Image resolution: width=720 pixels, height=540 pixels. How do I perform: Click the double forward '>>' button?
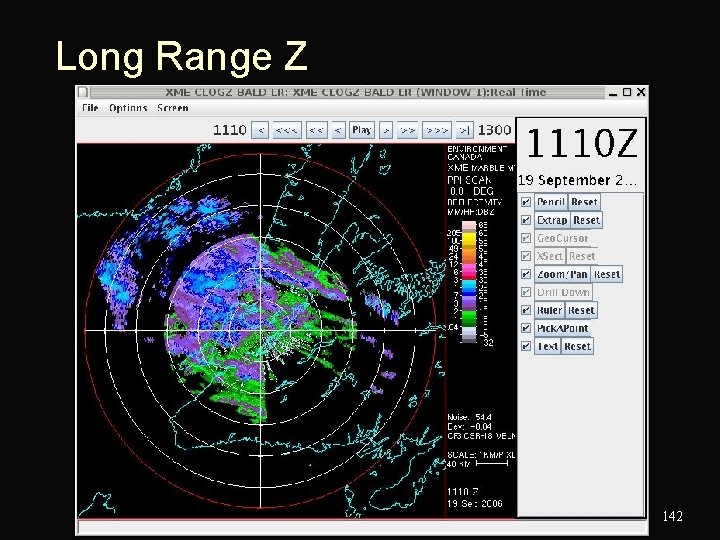(407, 130)
